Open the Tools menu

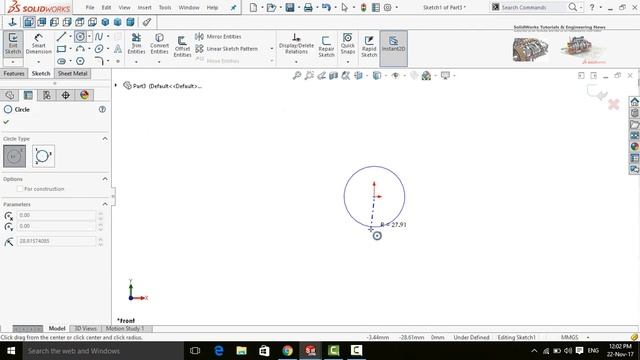(165, 7)
